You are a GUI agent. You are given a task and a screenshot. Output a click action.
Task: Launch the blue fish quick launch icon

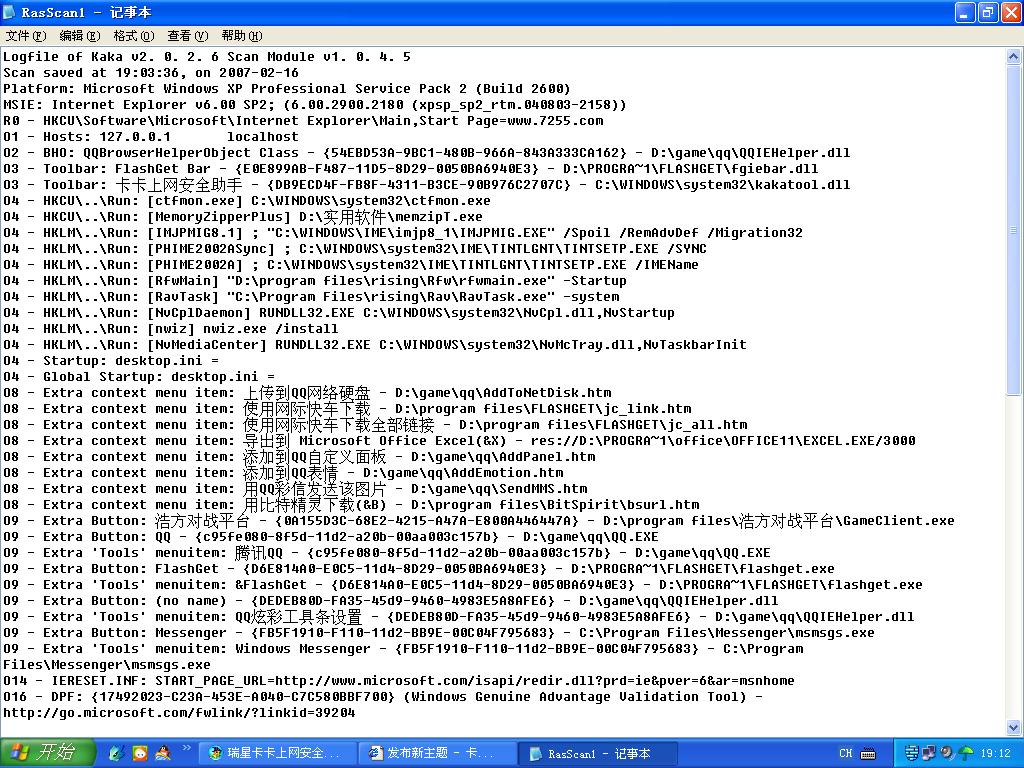(116, 753)
